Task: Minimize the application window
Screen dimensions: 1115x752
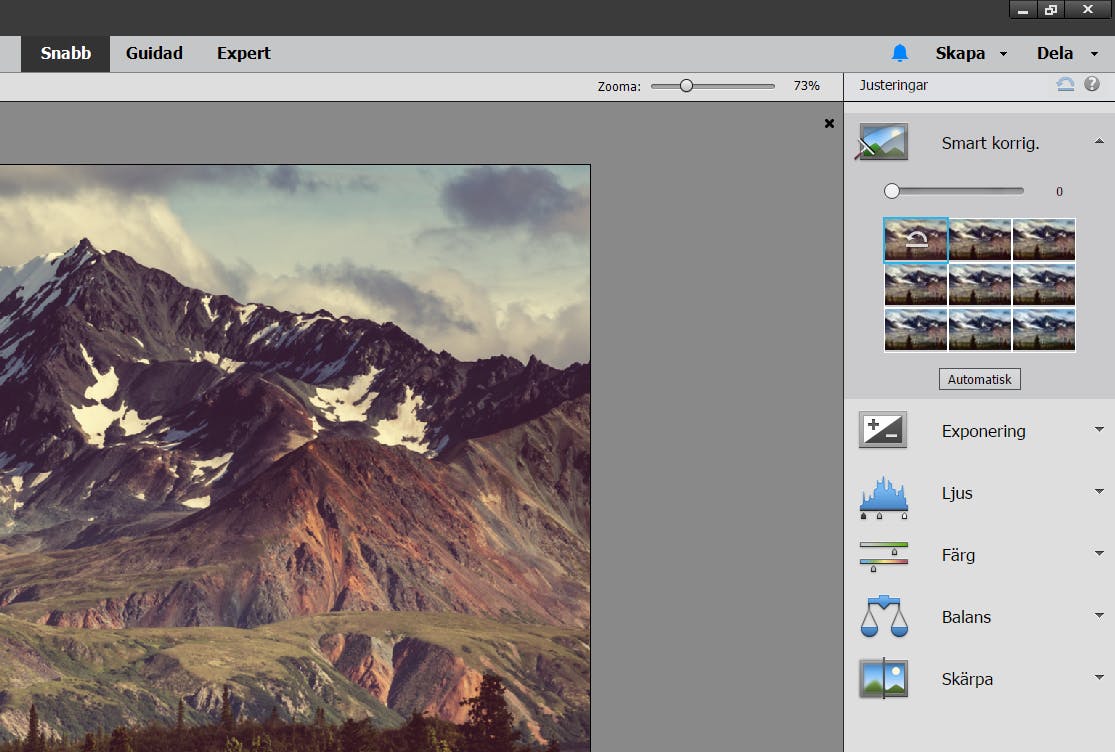Action: click(x=1023, y=9)
